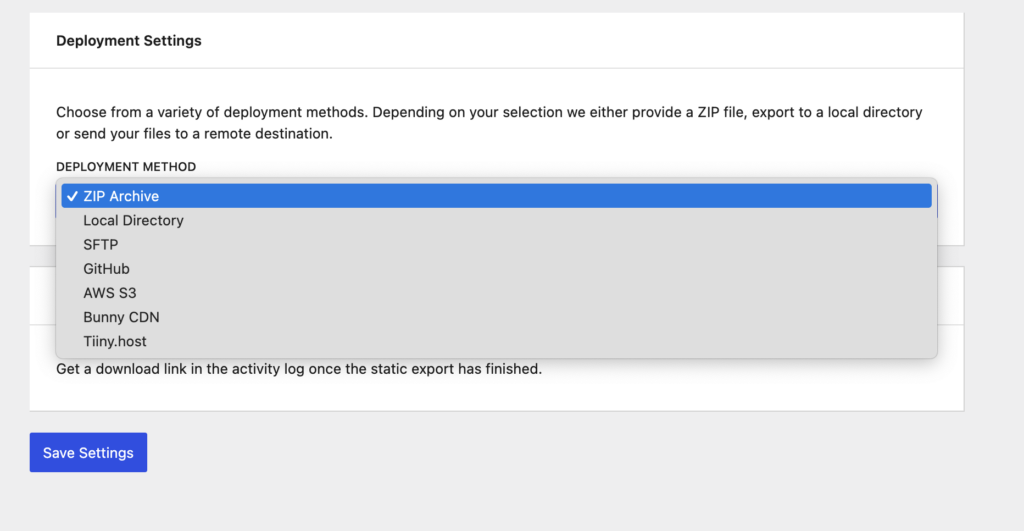Click the 'Choose from a variety' description text
Viewport: 1024px width, 531px height.
point(489,123)
